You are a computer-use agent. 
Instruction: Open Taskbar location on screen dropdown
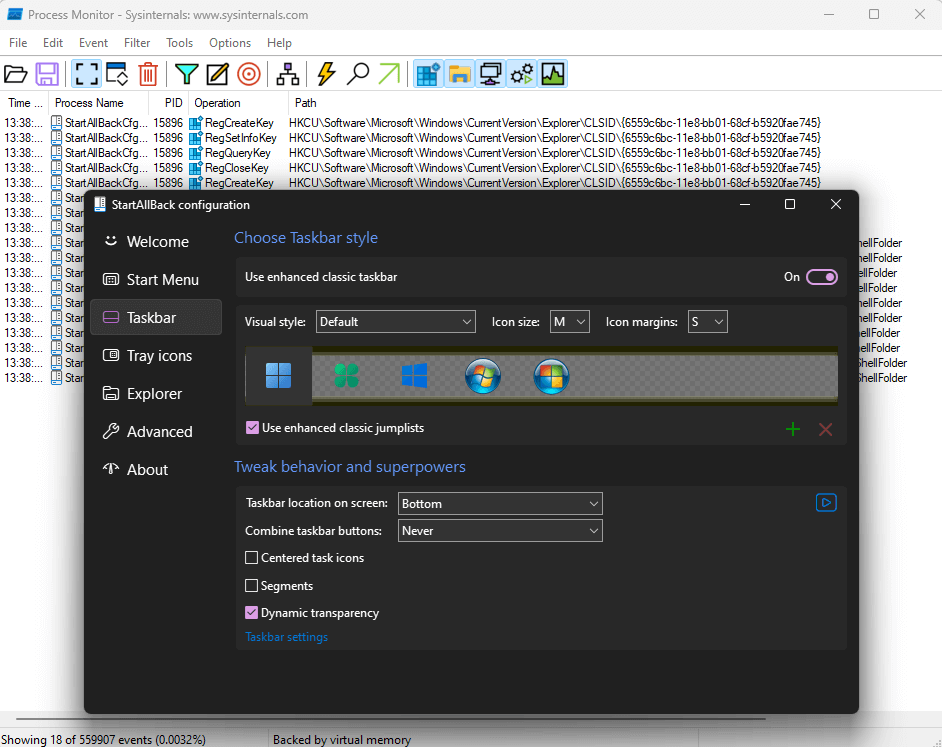pos(500,504)
